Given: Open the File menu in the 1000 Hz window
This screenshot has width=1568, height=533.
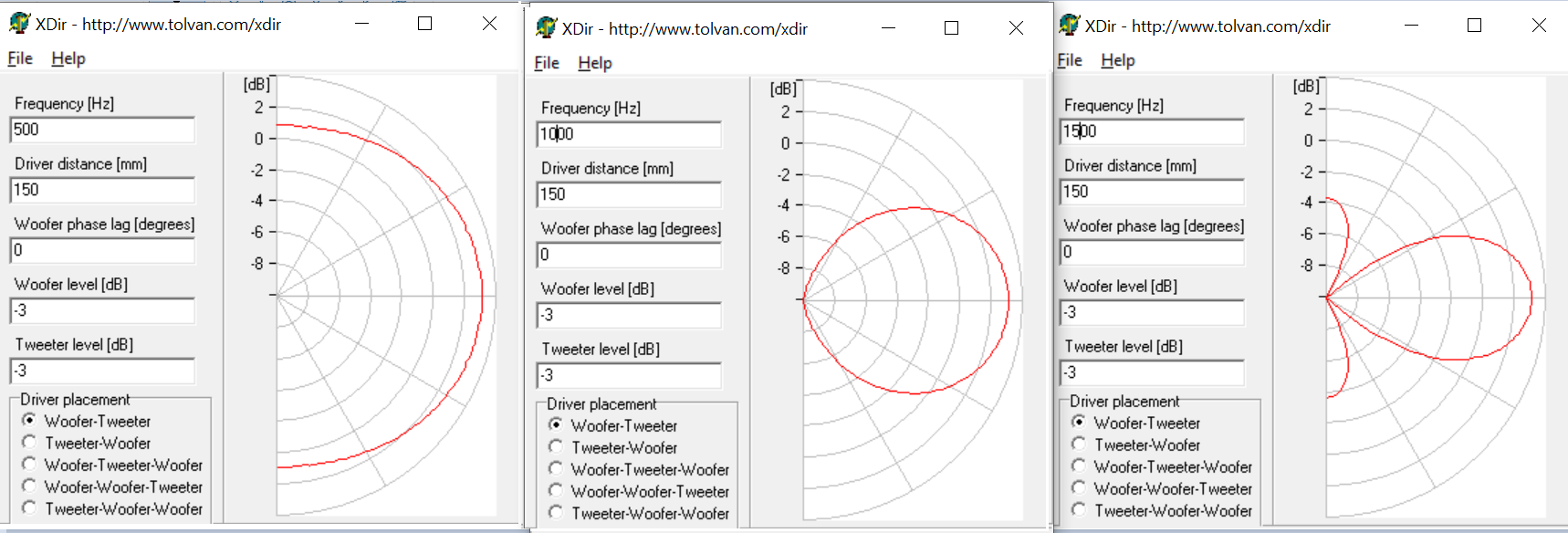Looking at the screenshot, I should tap(547, 63).
